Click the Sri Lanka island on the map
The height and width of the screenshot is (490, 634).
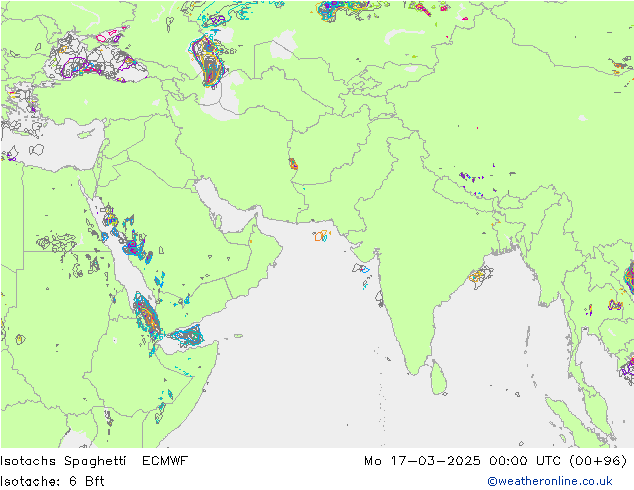click(438, 378)
